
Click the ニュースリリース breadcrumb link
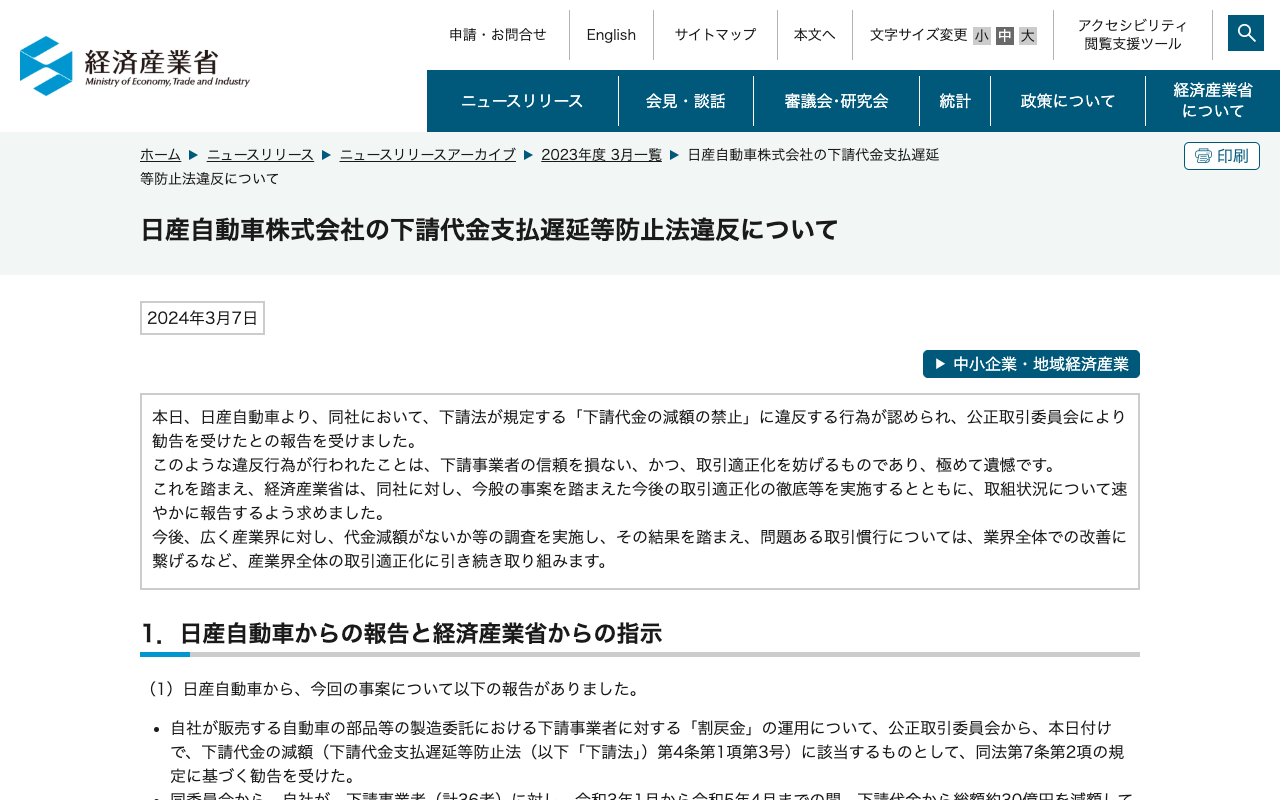click(260, 155)
